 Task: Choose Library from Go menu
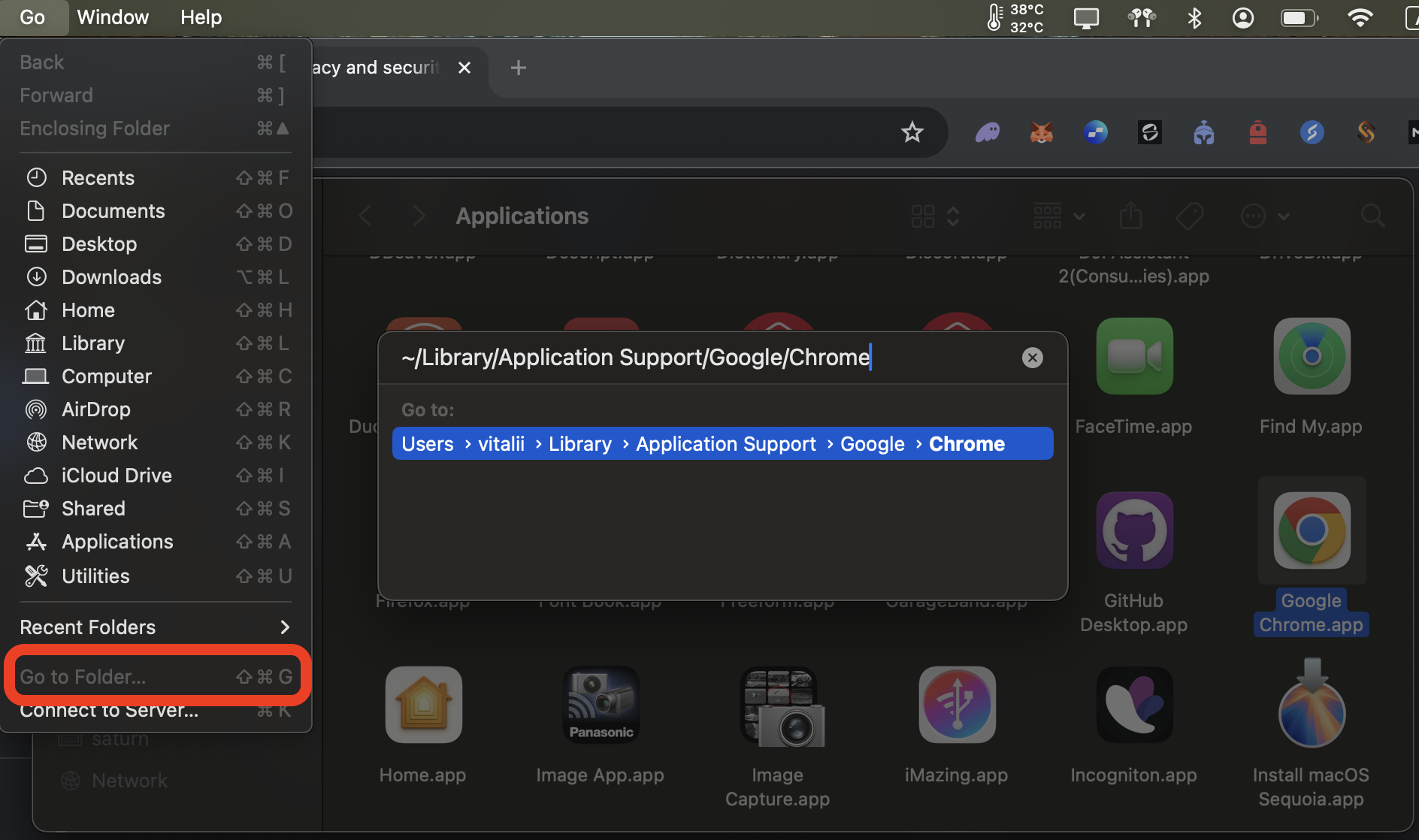pos(156,343)
